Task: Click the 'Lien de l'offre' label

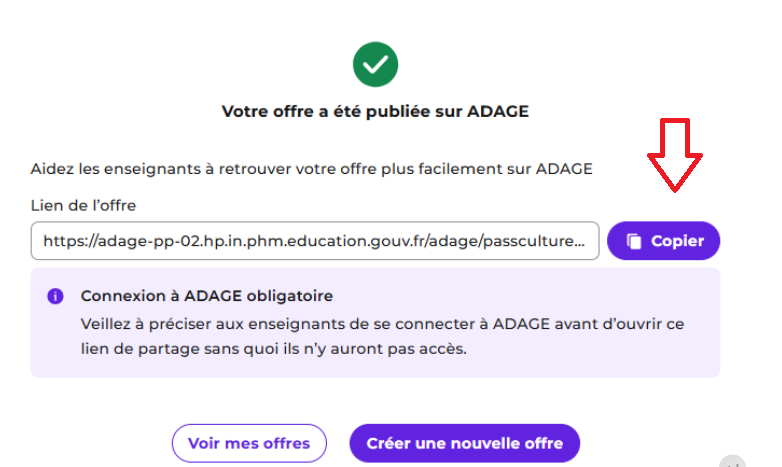Action: [x=83, y=206]
